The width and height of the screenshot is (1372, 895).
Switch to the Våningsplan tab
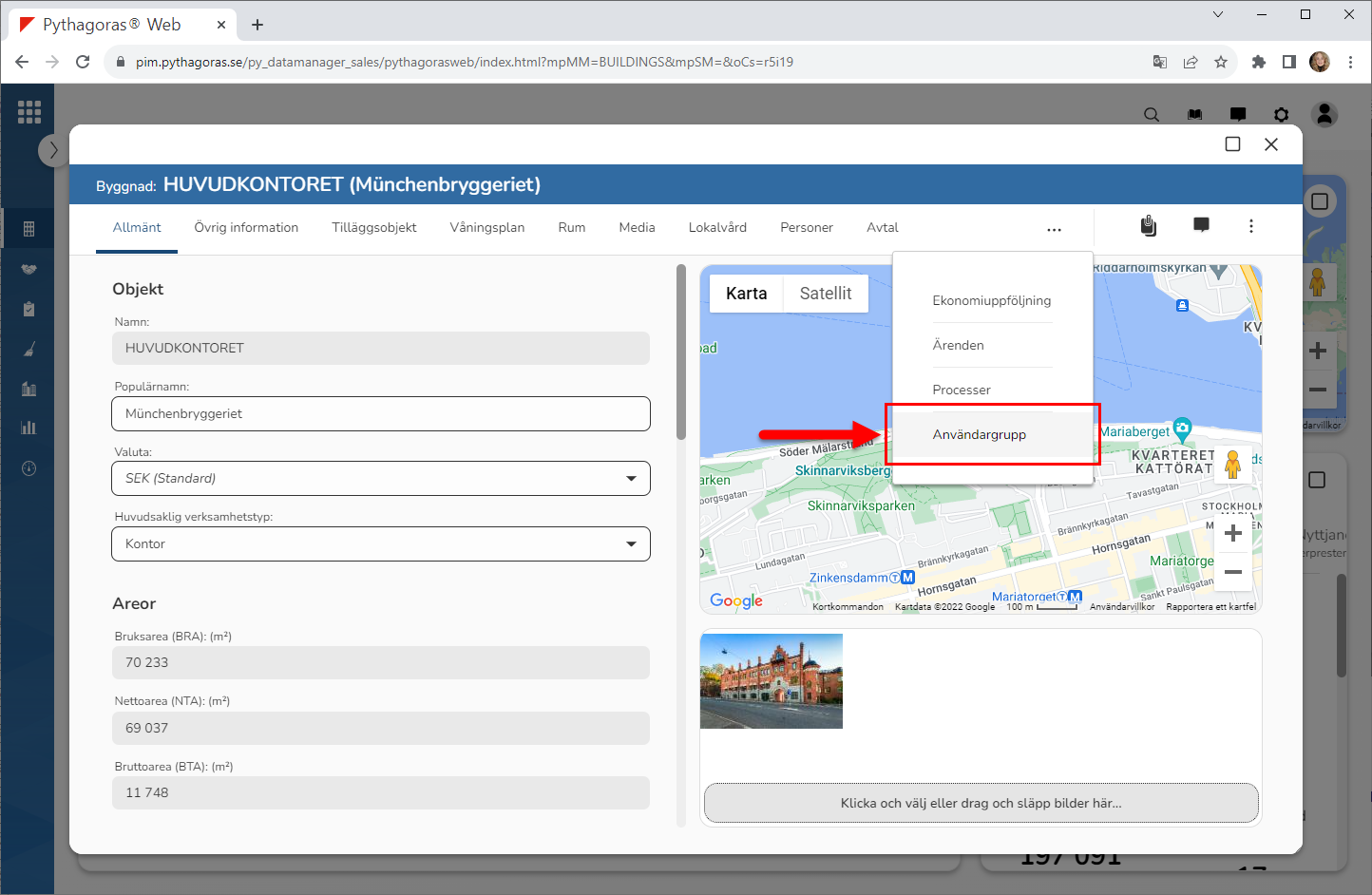point(486,228)
